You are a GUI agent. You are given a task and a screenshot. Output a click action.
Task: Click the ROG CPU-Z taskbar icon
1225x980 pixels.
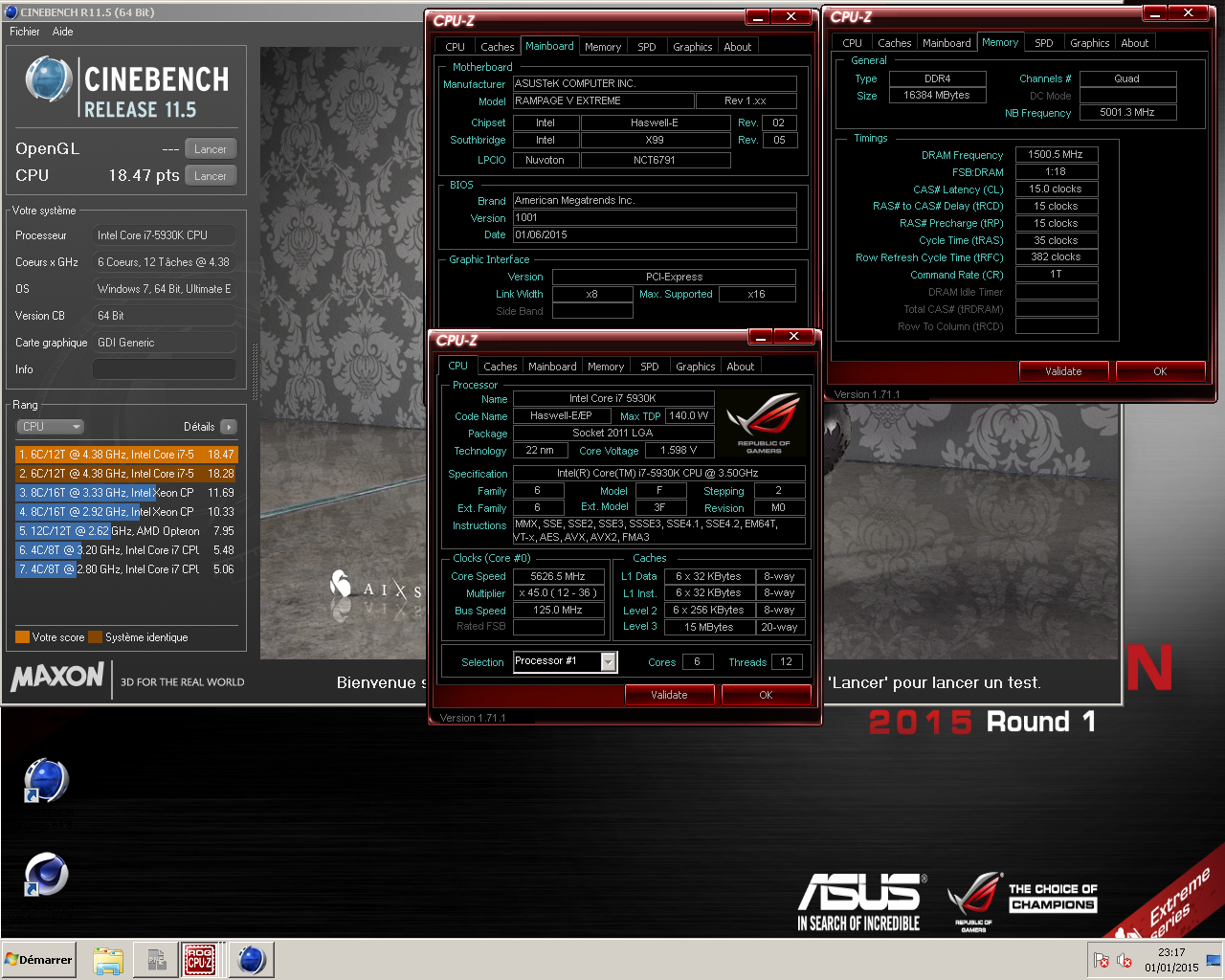point(200,960)
